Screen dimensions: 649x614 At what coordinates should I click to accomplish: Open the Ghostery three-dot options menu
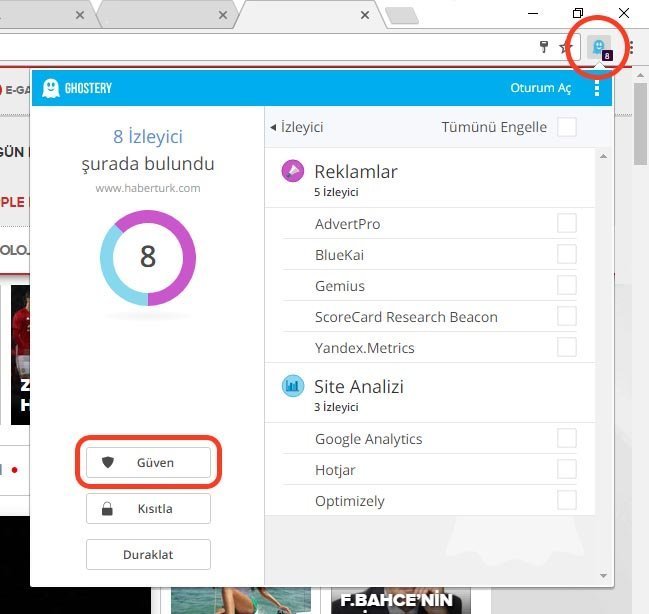pos(597,89)
